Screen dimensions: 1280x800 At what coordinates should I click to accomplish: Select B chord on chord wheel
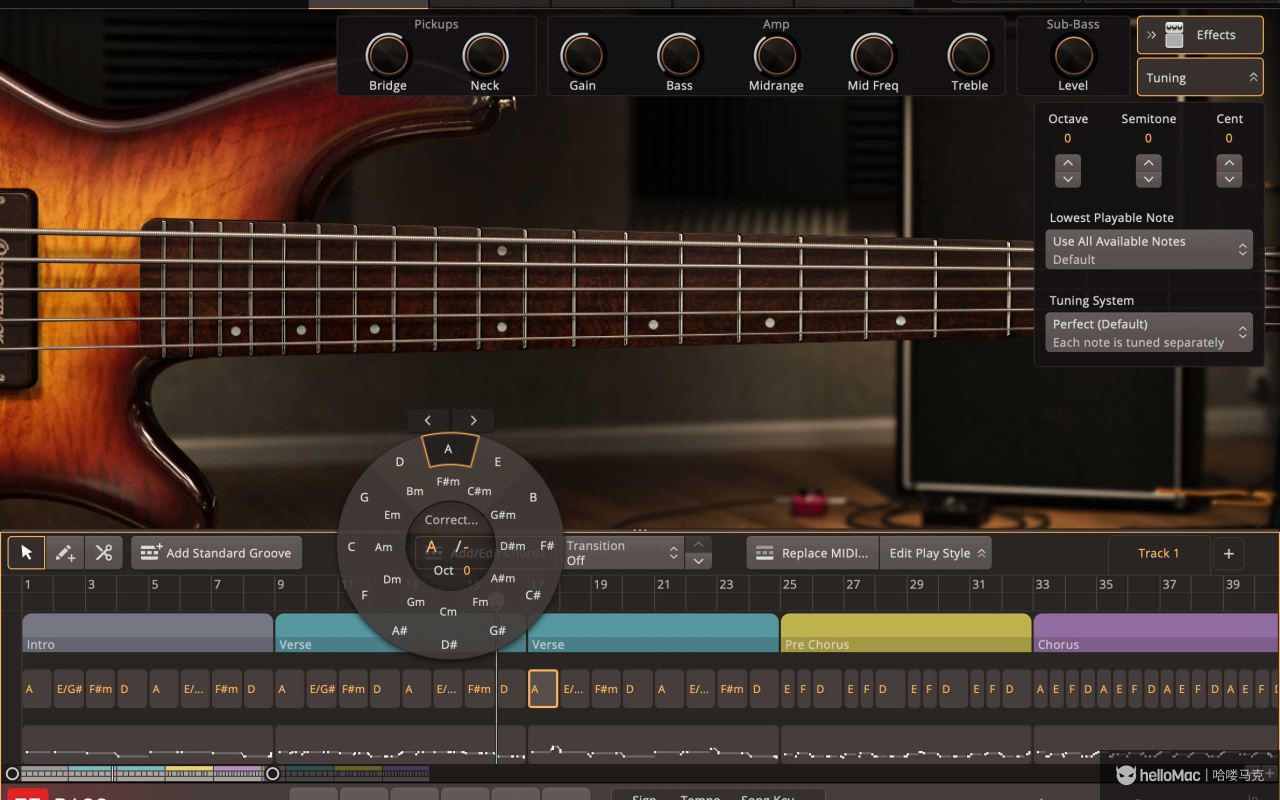pyautogui.click(x=533, y=497)
